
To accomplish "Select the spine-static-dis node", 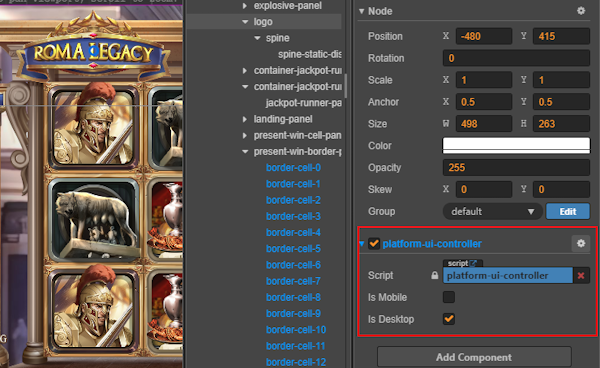I will click(x=310, y=54).
